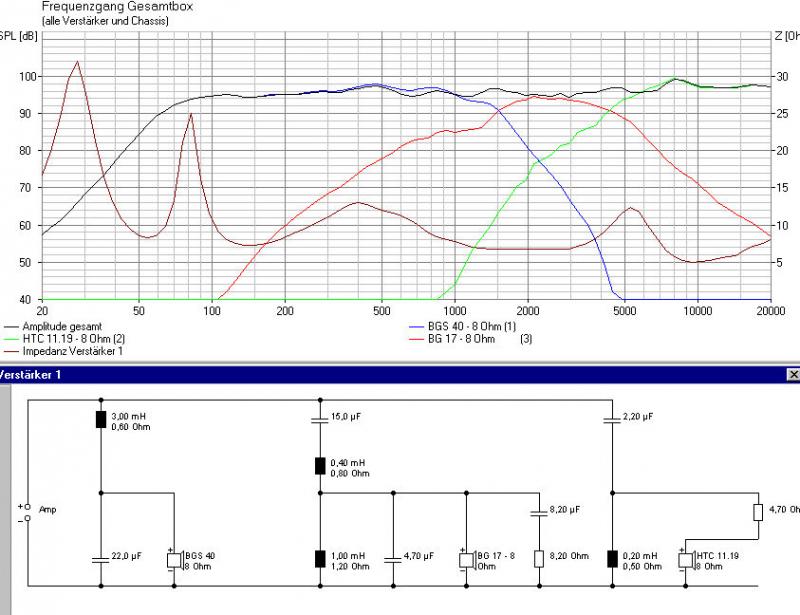Select the 0,20 mH tweeter inductor
Image resolution: width=800 pixels, height=615 pixels.
pos(612,559)
